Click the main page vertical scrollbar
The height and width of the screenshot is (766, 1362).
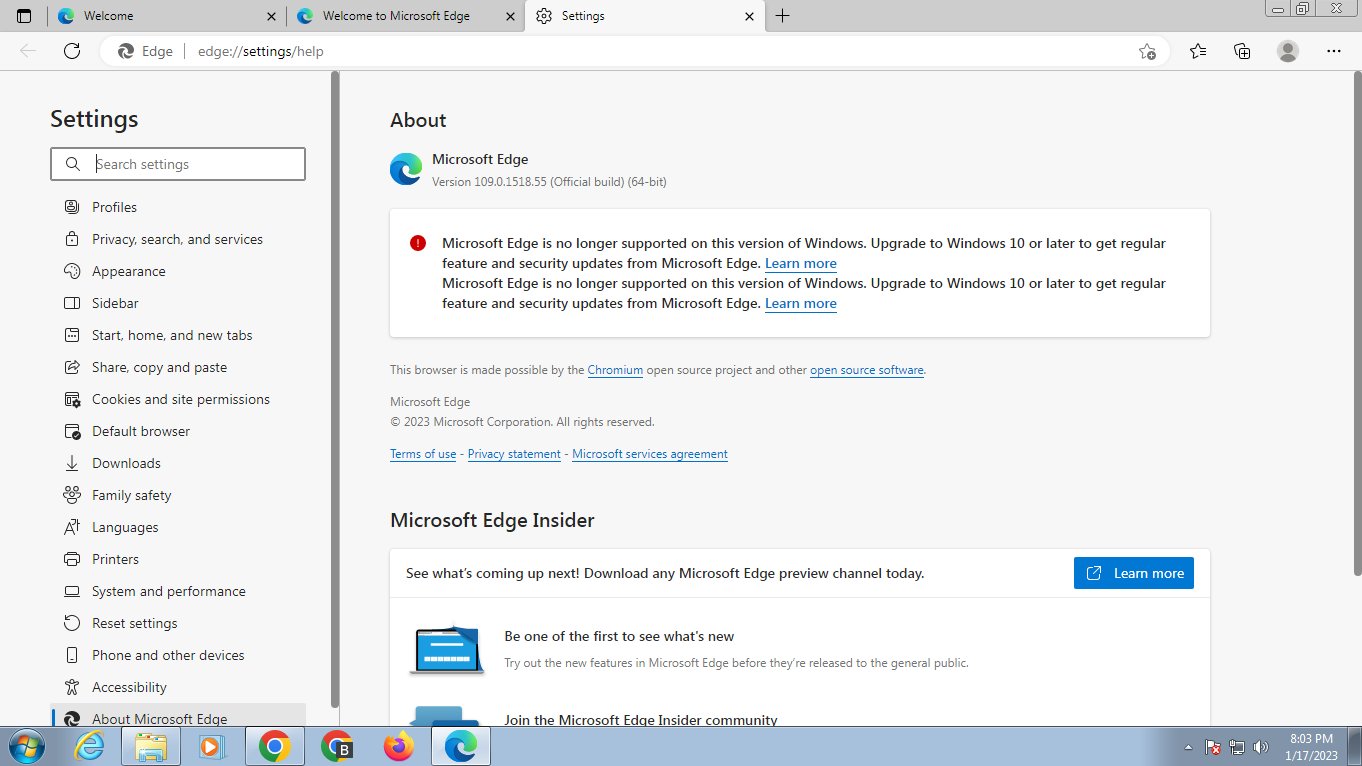(1356, 325)
